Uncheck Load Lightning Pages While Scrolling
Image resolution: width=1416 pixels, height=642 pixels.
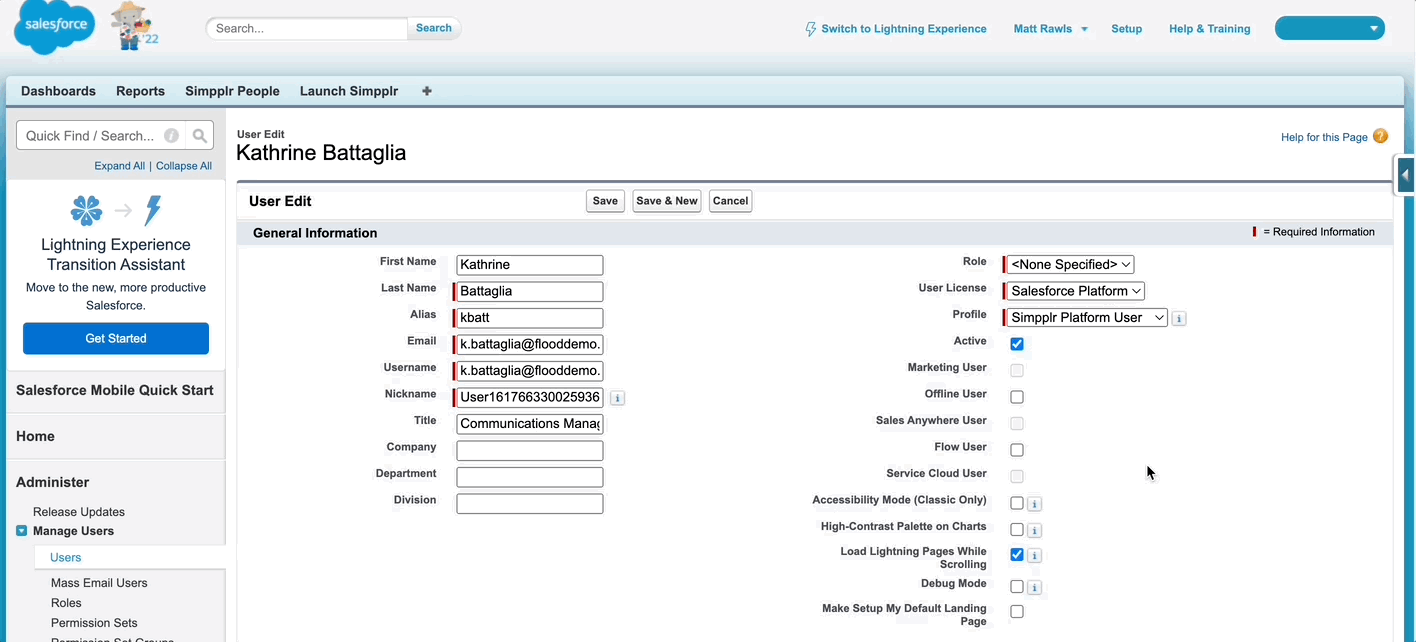tap(1017, 555)
